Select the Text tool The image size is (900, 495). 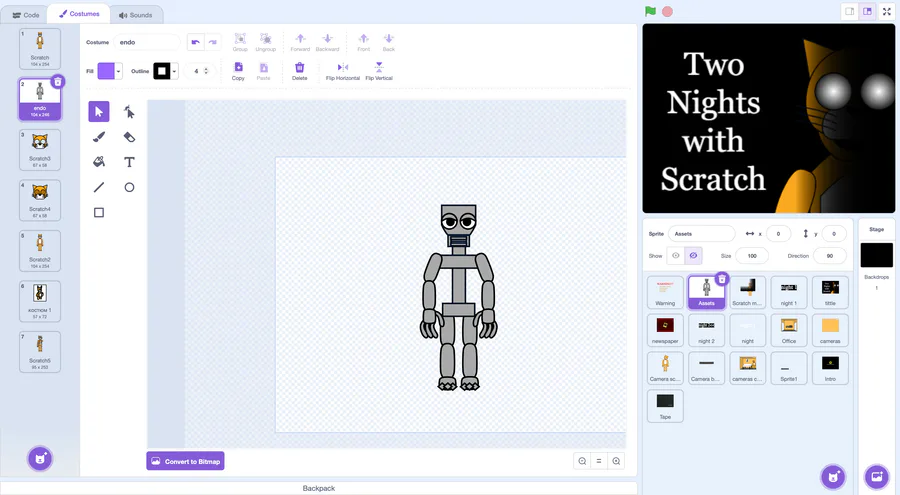coord(129,162)
